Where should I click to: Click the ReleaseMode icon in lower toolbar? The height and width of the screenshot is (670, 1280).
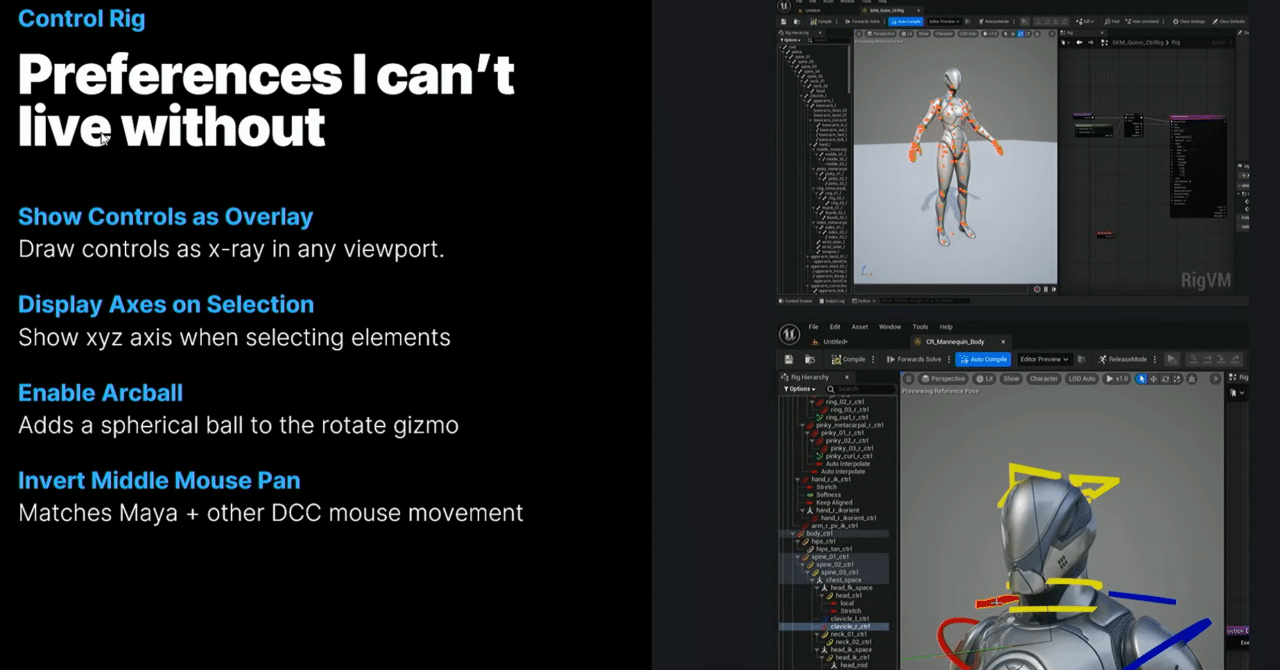[x=1102, y=359]
